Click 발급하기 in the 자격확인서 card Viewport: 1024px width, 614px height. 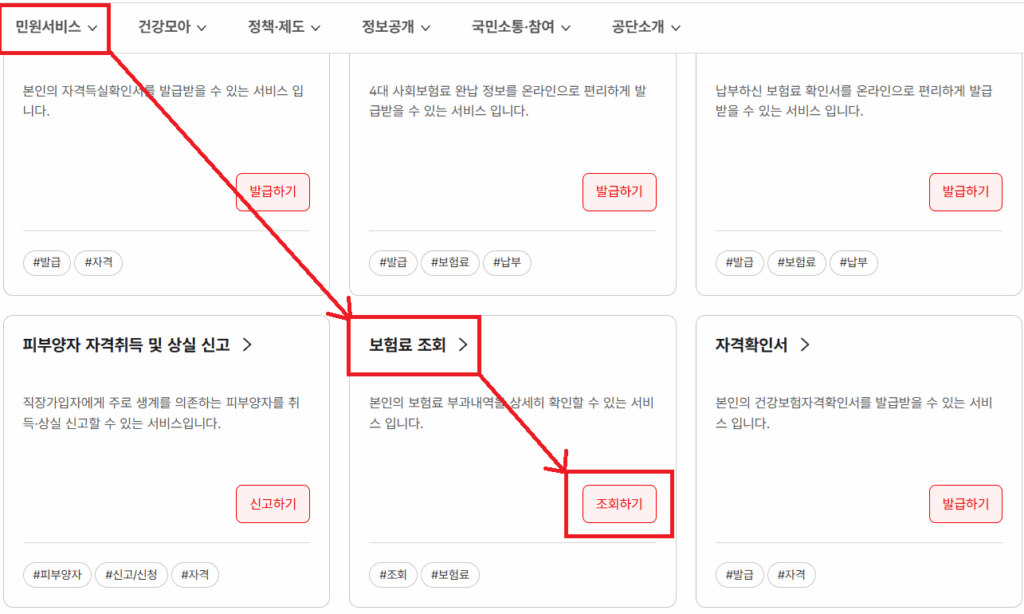[x=965, y=504]
